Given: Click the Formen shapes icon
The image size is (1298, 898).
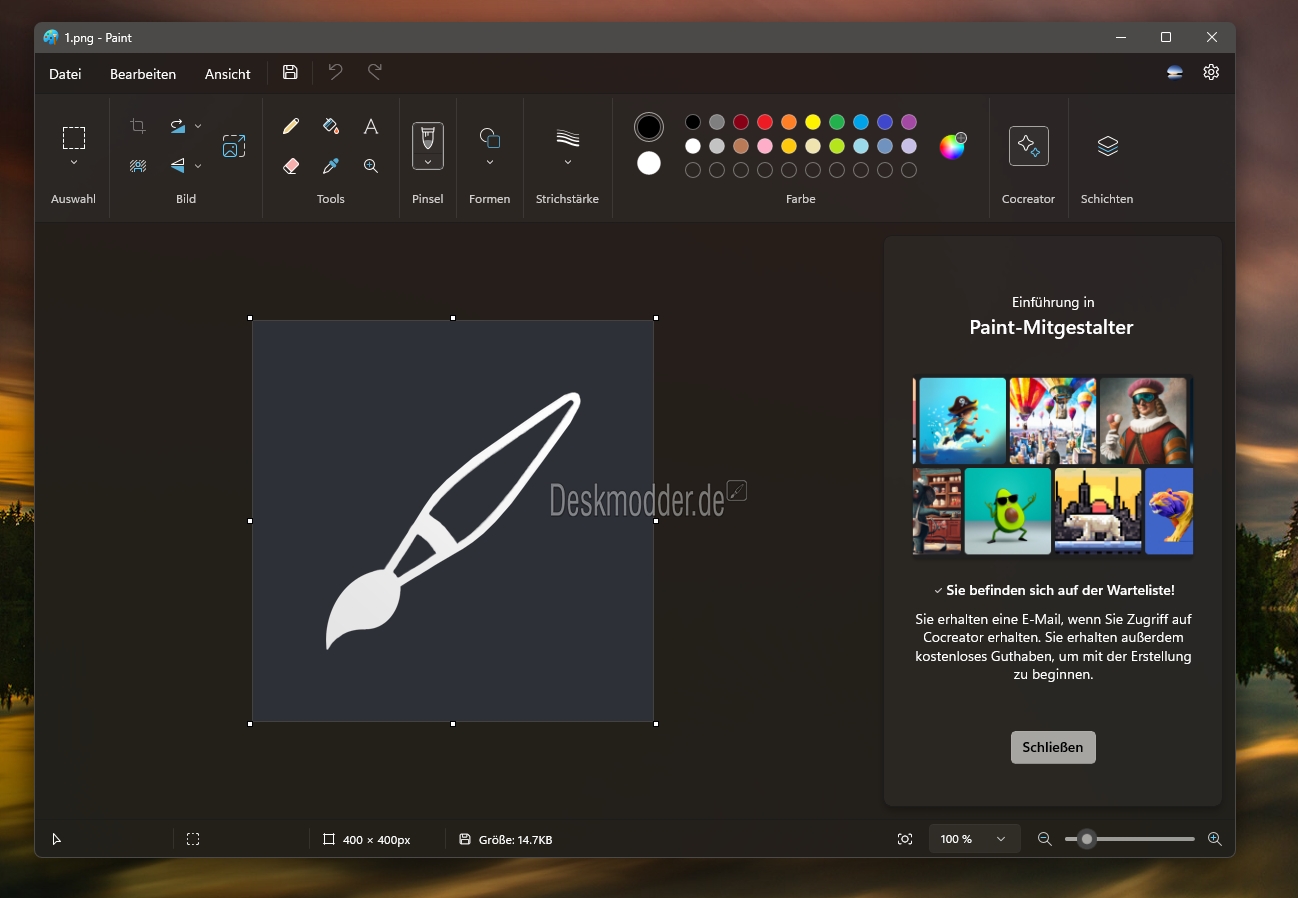Looking at the screenshot, I should pyautogui.click(x=489, y=137).
